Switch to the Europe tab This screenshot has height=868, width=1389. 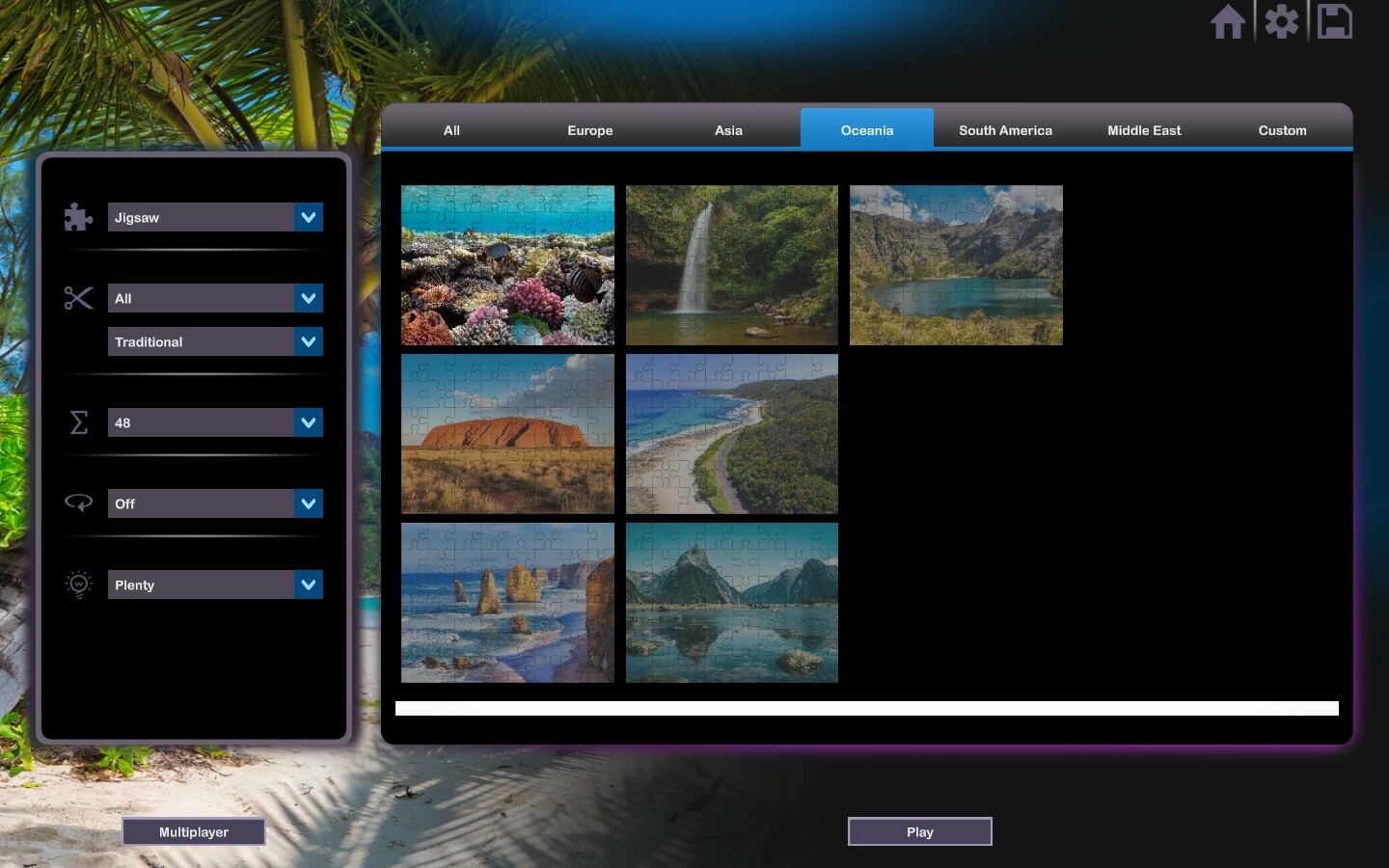click(x=589, y=130)
